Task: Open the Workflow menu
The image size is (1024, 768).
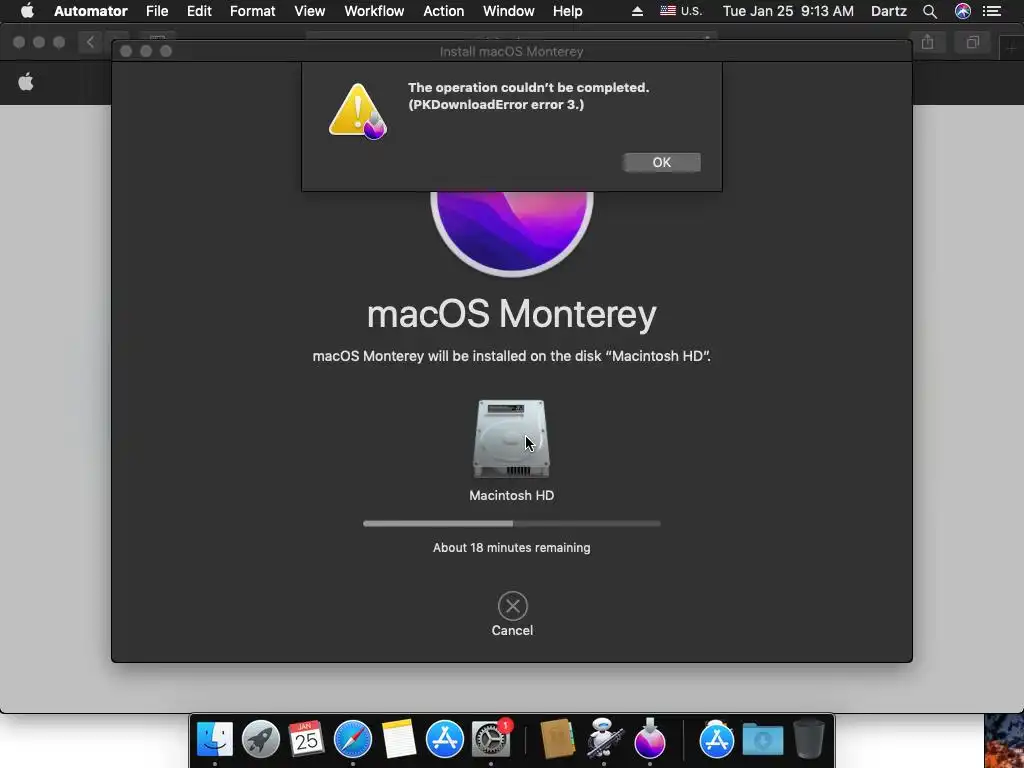Action: 374,11
